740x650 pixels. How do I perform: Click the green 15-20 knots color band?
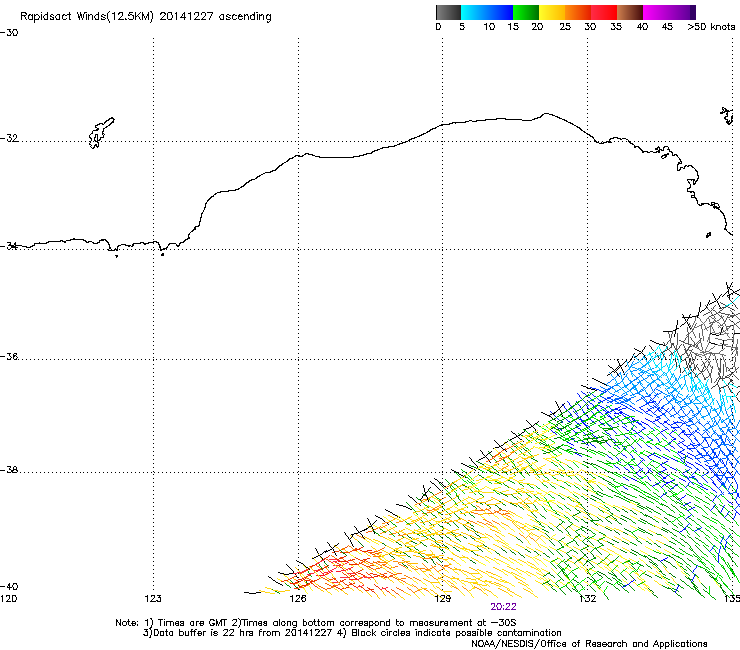click(x=526, y=12)
